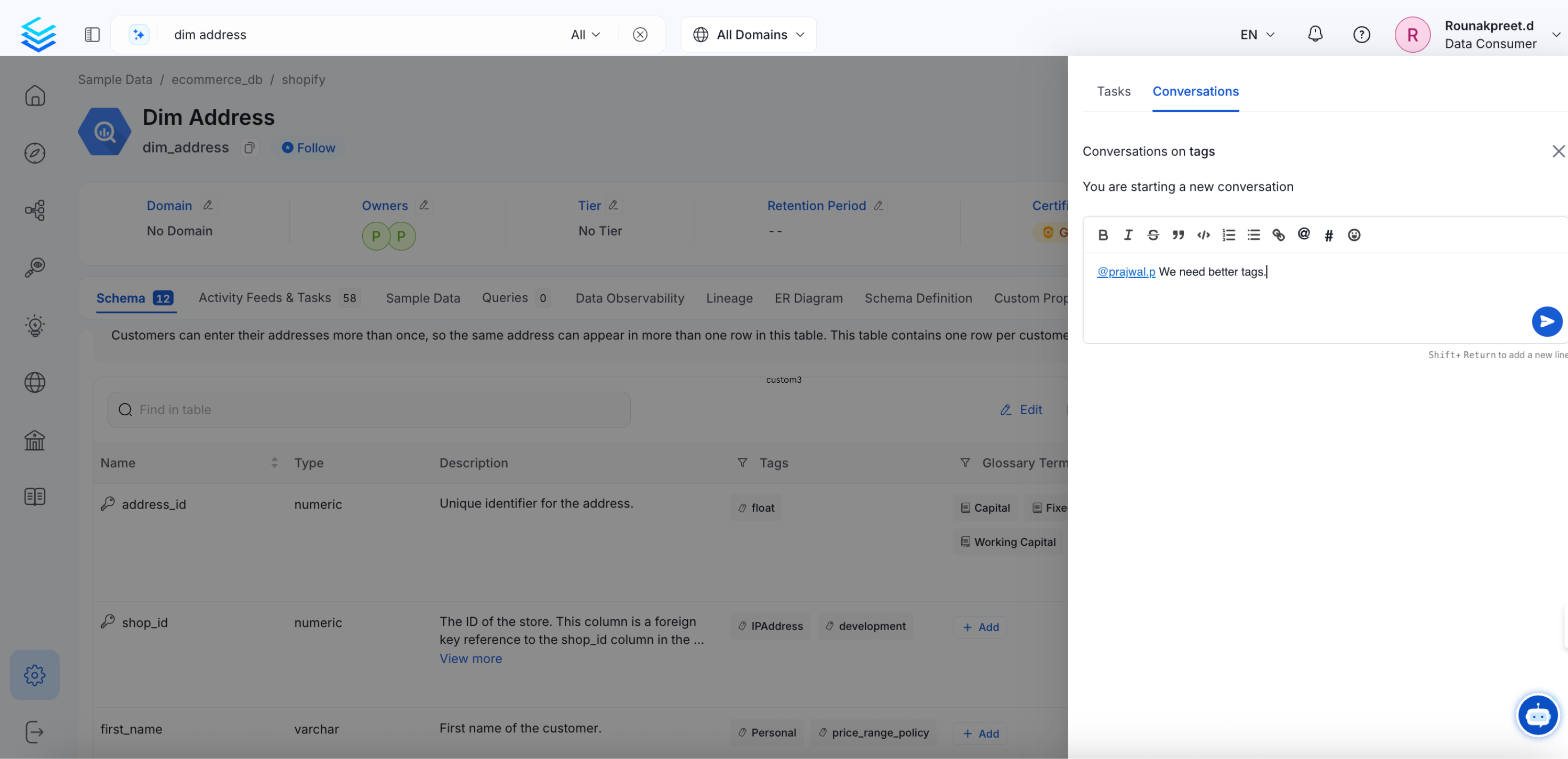Switch to the Tasks tab

click(x=1114, y=91)
